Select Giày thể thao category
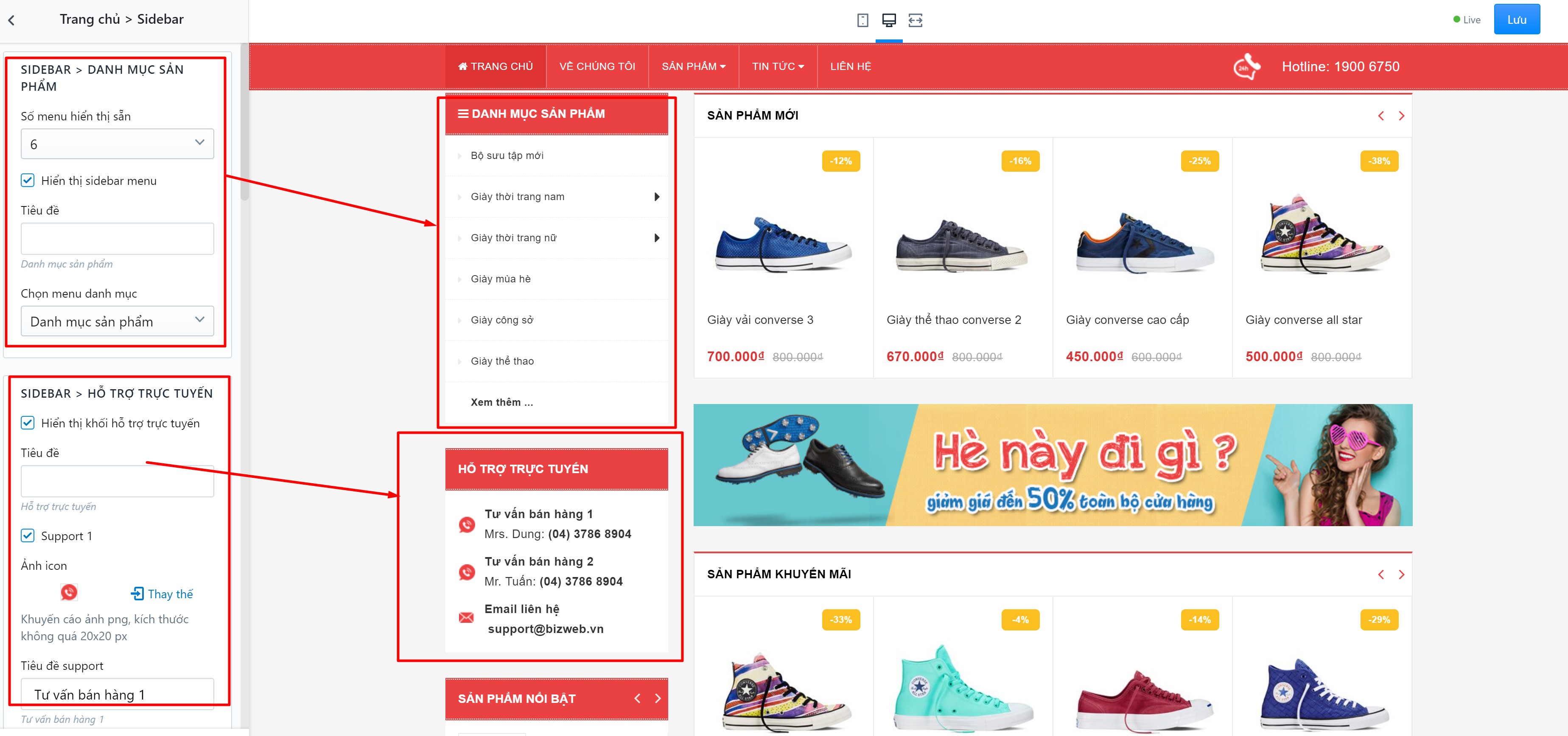The width and height of the screenshot is (1568, 736). click(x=502, y=361)
